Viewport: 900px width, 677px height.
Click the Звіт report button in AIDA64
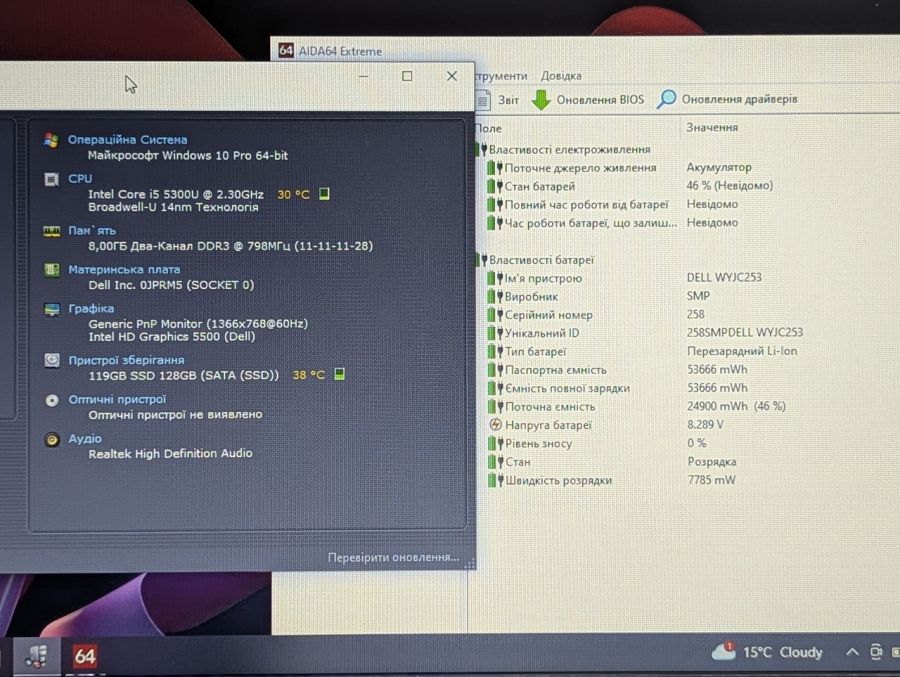pos(498,100)
